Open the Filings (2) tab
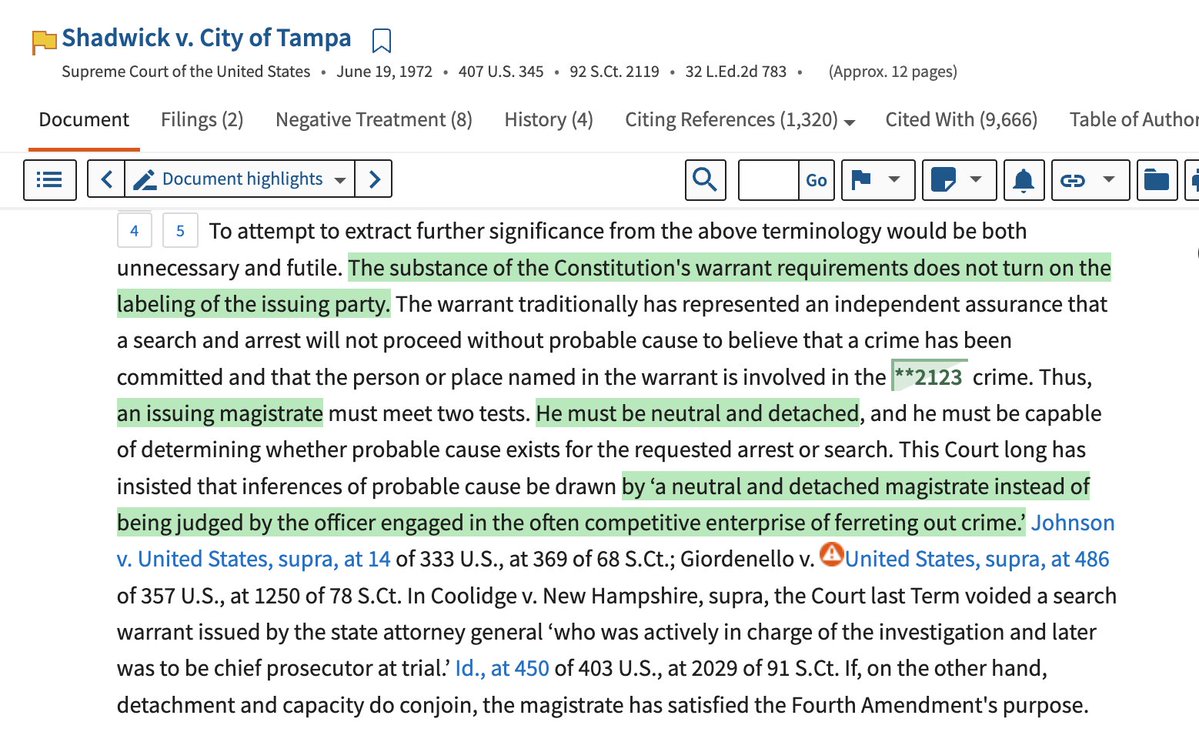Viewport: 1199px width, 742px height. click(x=202, y=120)
